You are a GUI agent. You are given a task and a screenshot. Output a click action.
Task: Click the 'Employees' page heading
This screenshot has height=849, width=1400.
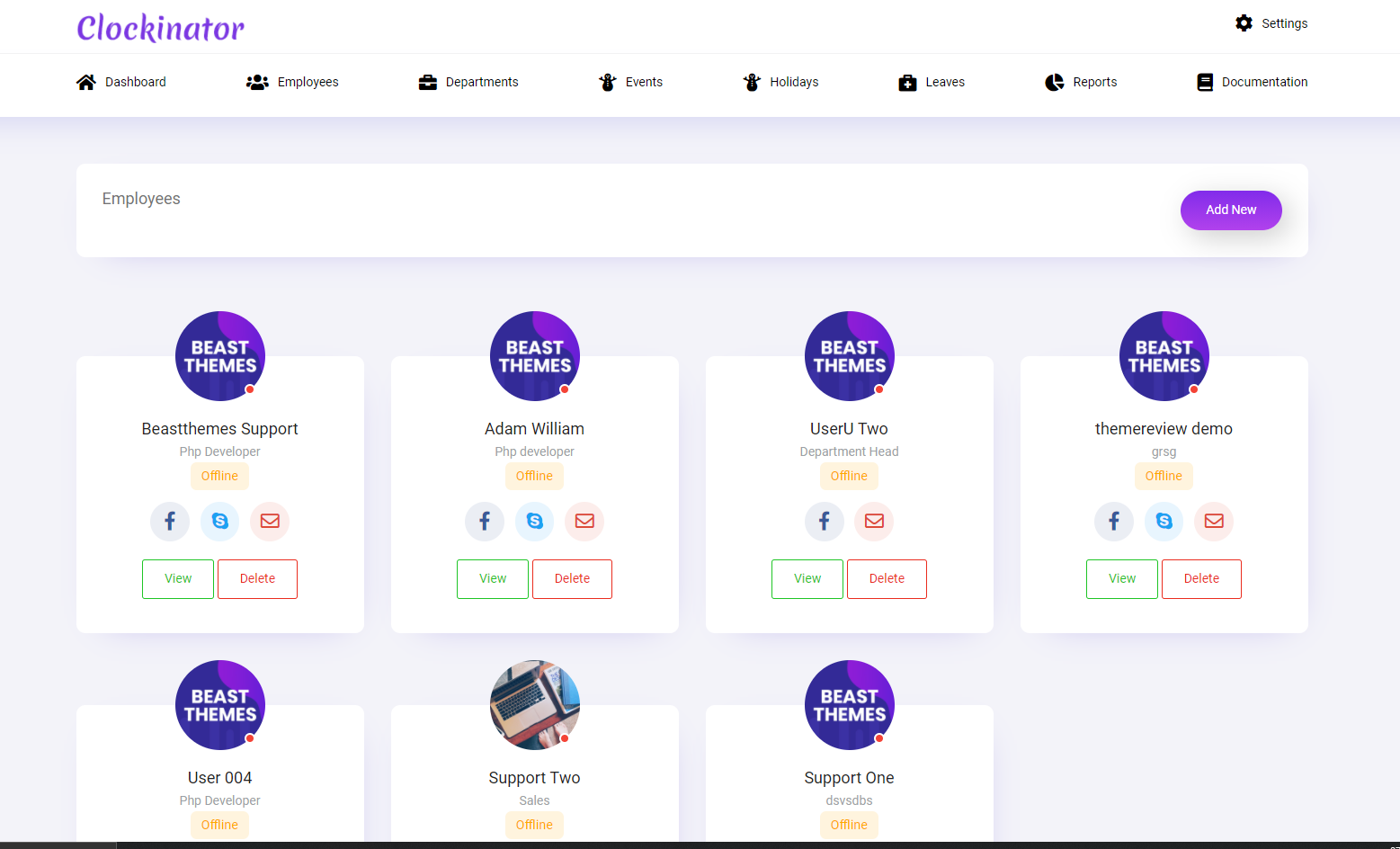(141, 199)
